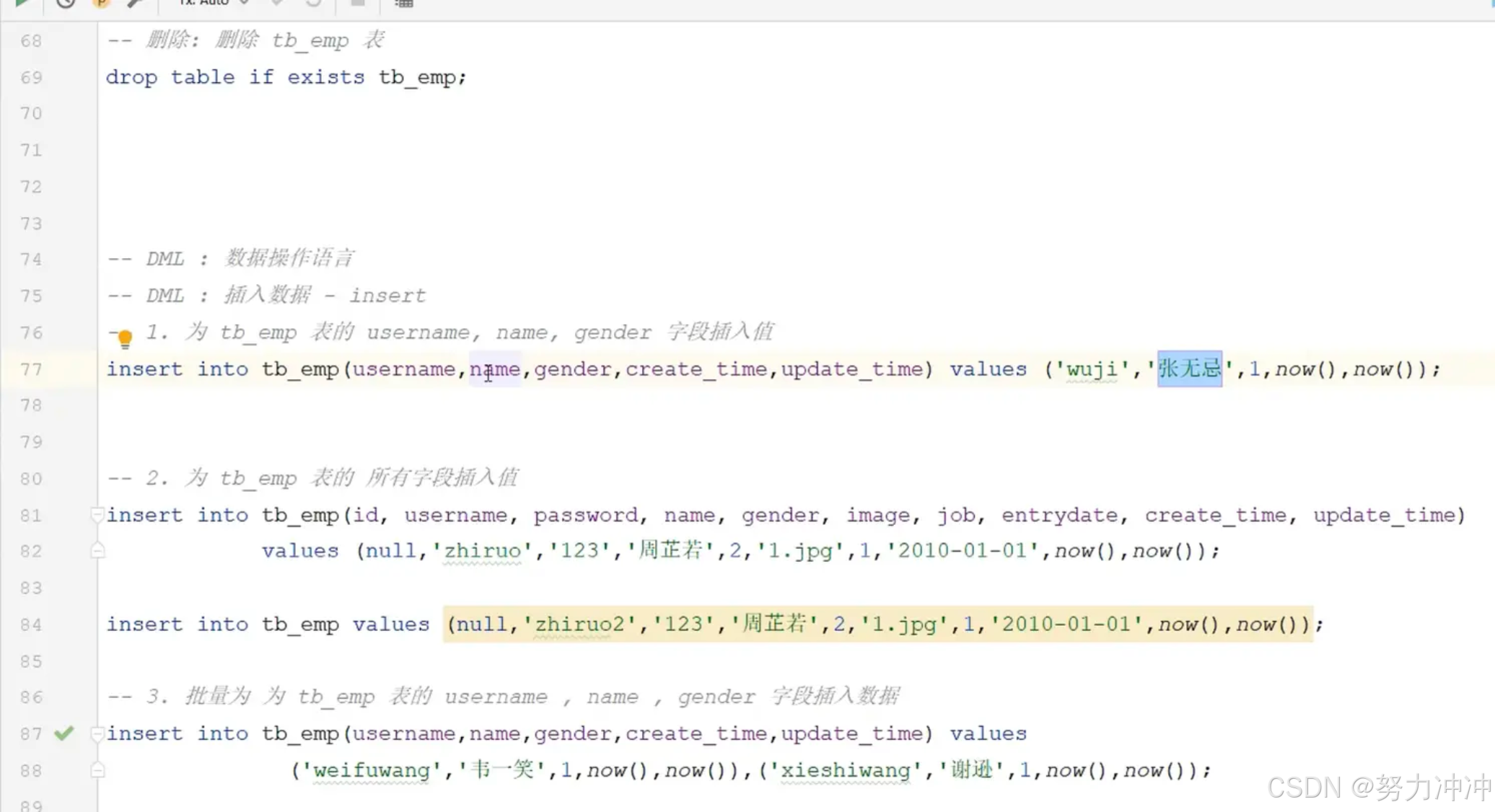
Task: Click 'drop' keyword on line 69
Action: pos(131,77)
